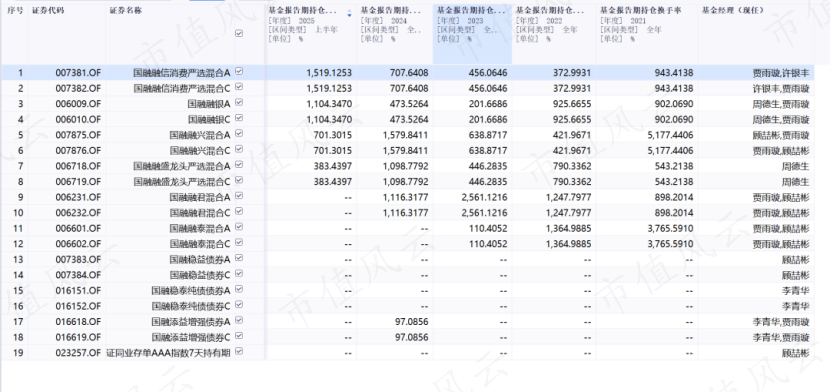Toggle the checkbox for 国融融银A
Screen dimensions: 830x392
(239, 103)
